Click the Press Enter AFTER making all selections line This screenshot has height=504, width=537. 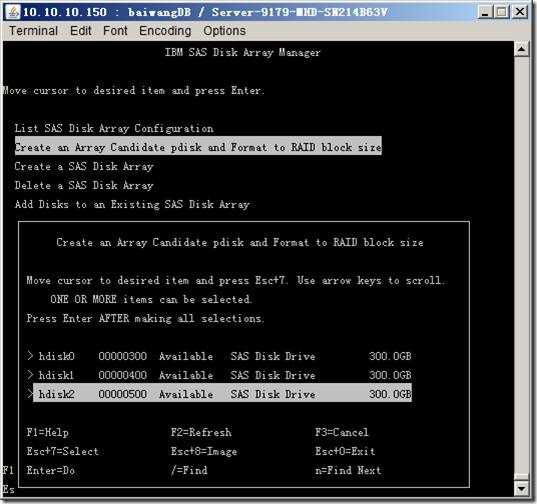pos(145,318)
